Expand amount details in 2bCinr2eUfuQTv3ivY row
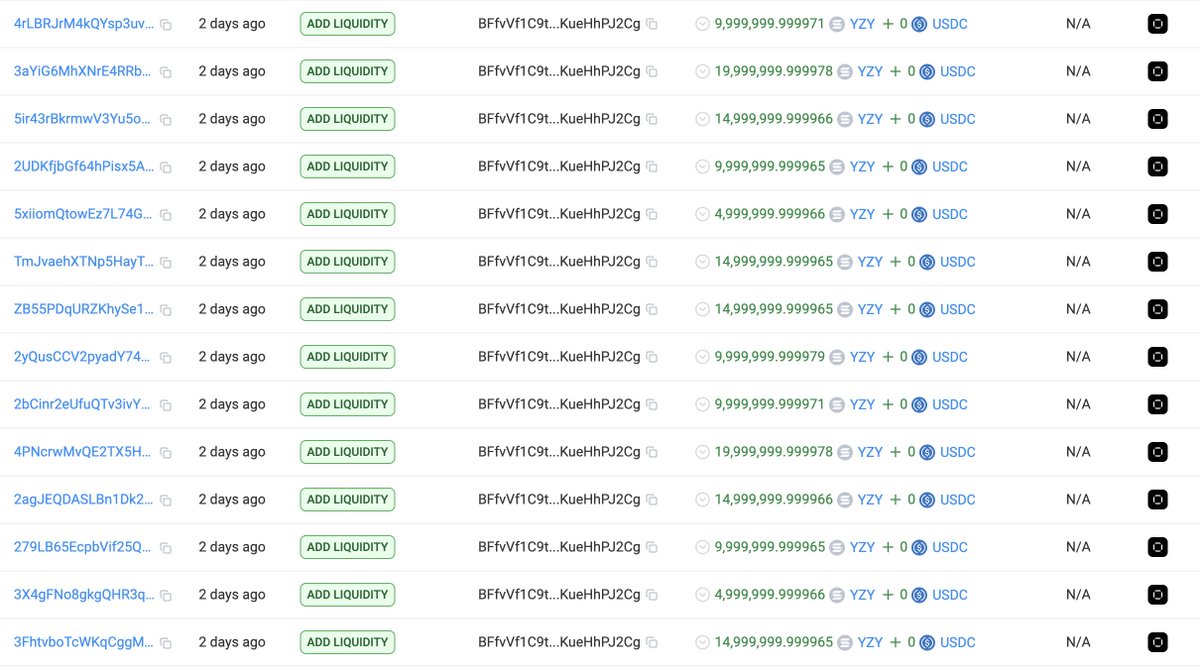This screenshot has width=1200, height=671. pyautogui.click(x=702, y=404)
